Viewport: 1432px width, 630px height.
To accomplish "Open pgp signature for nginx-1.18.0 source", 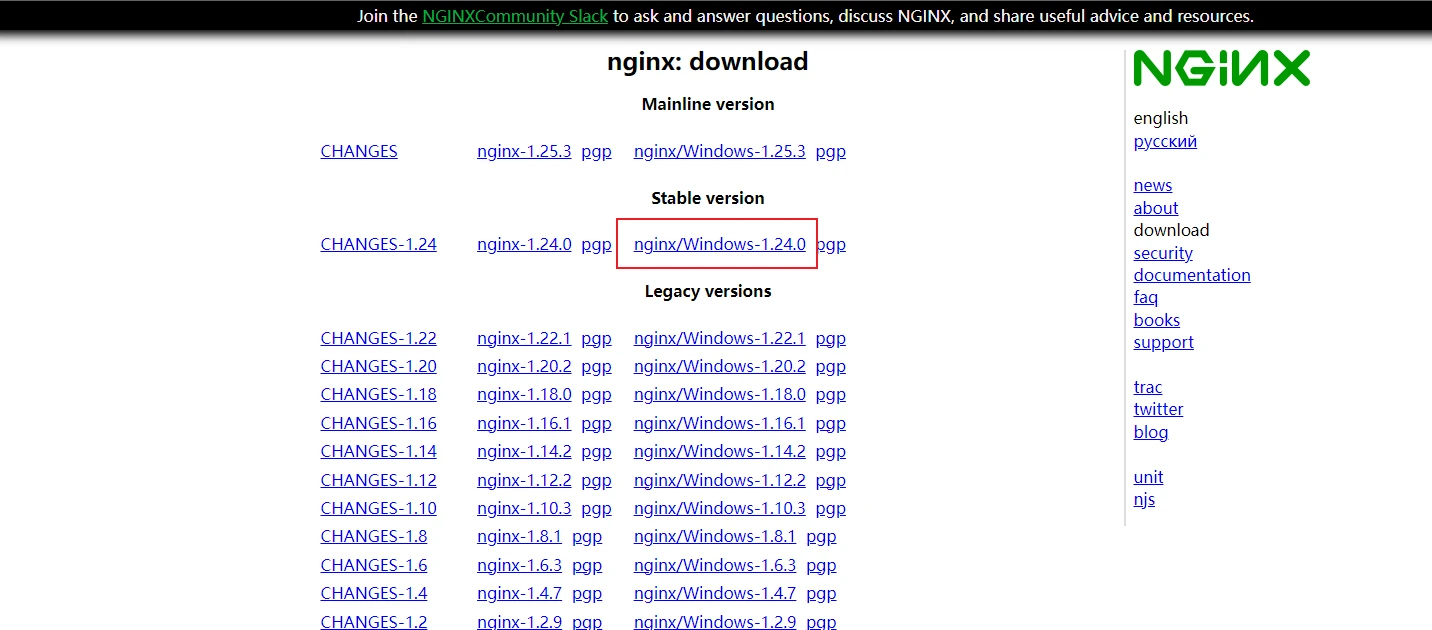I will click(596, 394).
